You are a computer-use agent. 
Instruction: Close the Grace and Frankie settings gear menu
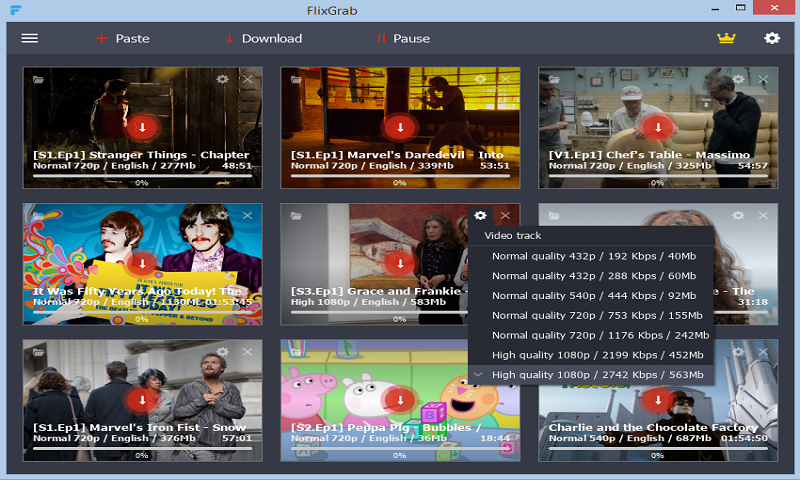[x=480, y=215]
